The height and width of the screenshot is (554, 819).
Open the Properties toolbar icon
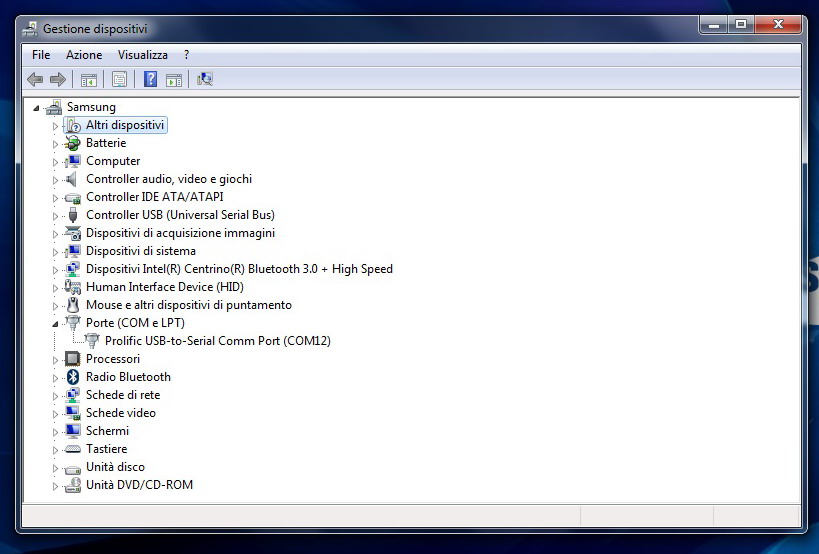[x=119, y=79]
